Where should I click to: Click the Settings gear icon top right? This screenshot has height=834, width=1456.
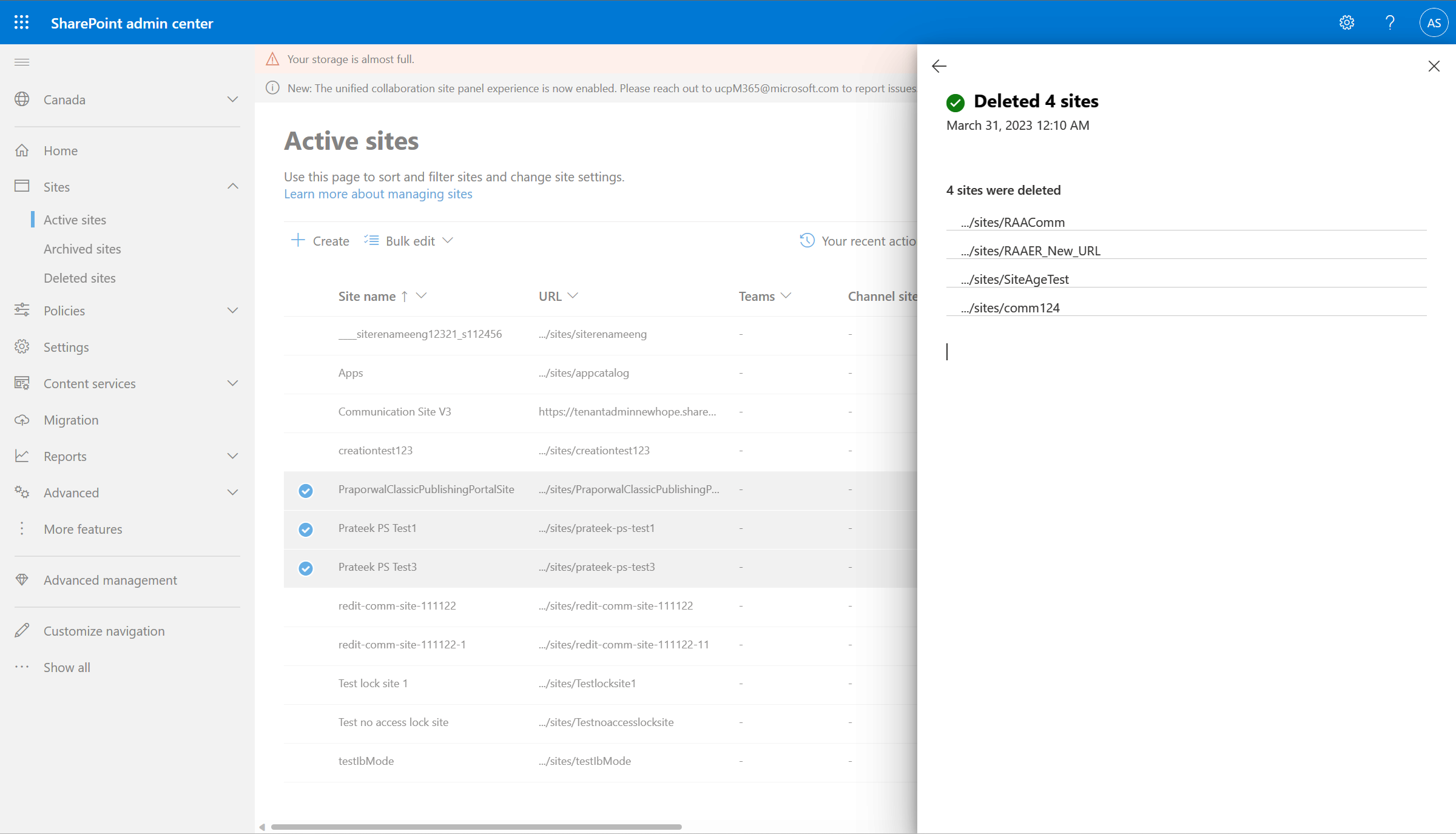pos(1348,22)
